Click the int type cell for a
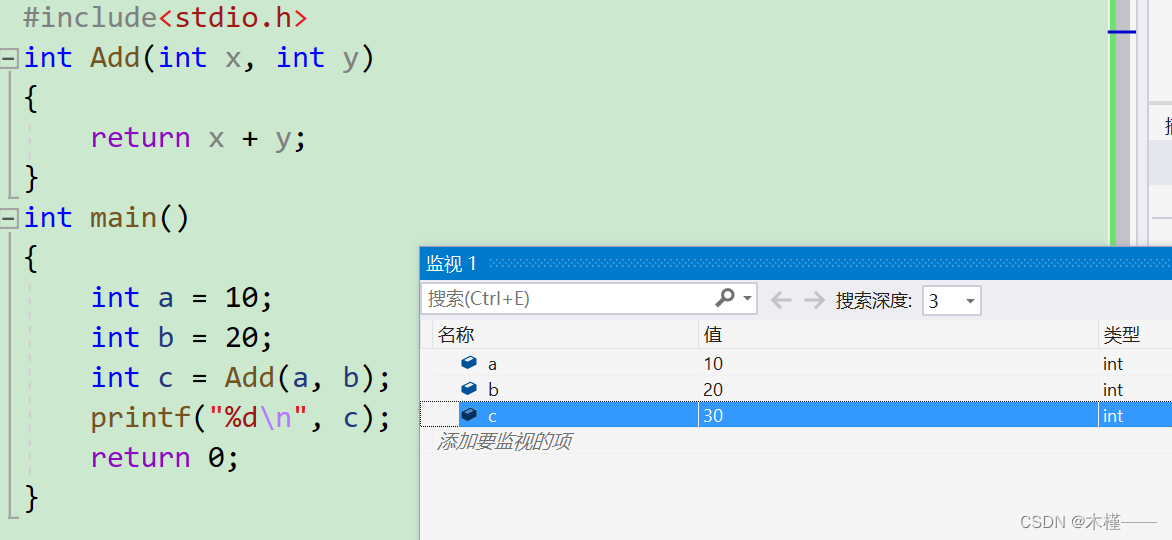1172x540 pixels. tap(1135, 363)
